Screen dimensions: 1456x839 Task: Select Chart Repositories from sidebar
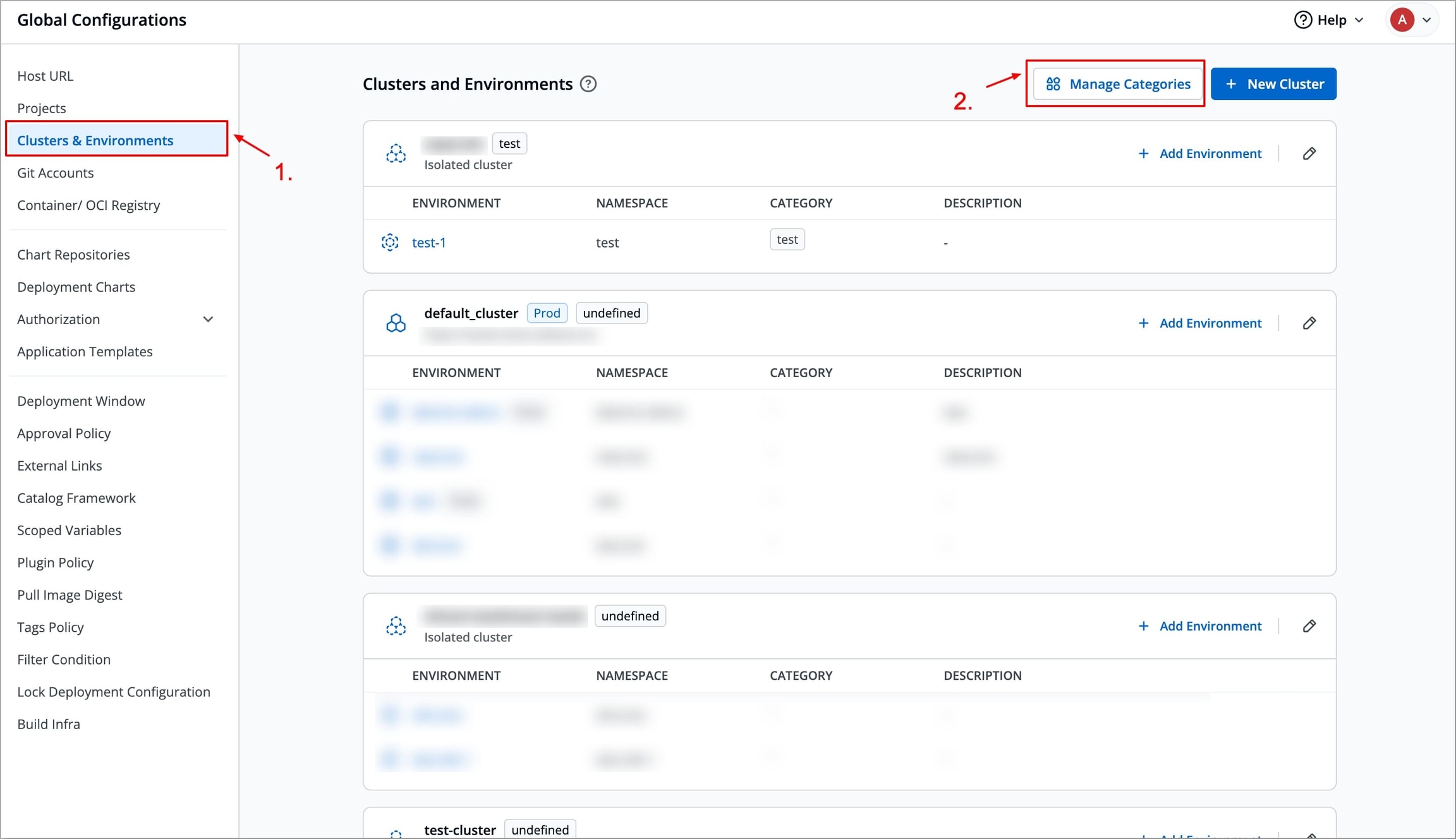73,254
